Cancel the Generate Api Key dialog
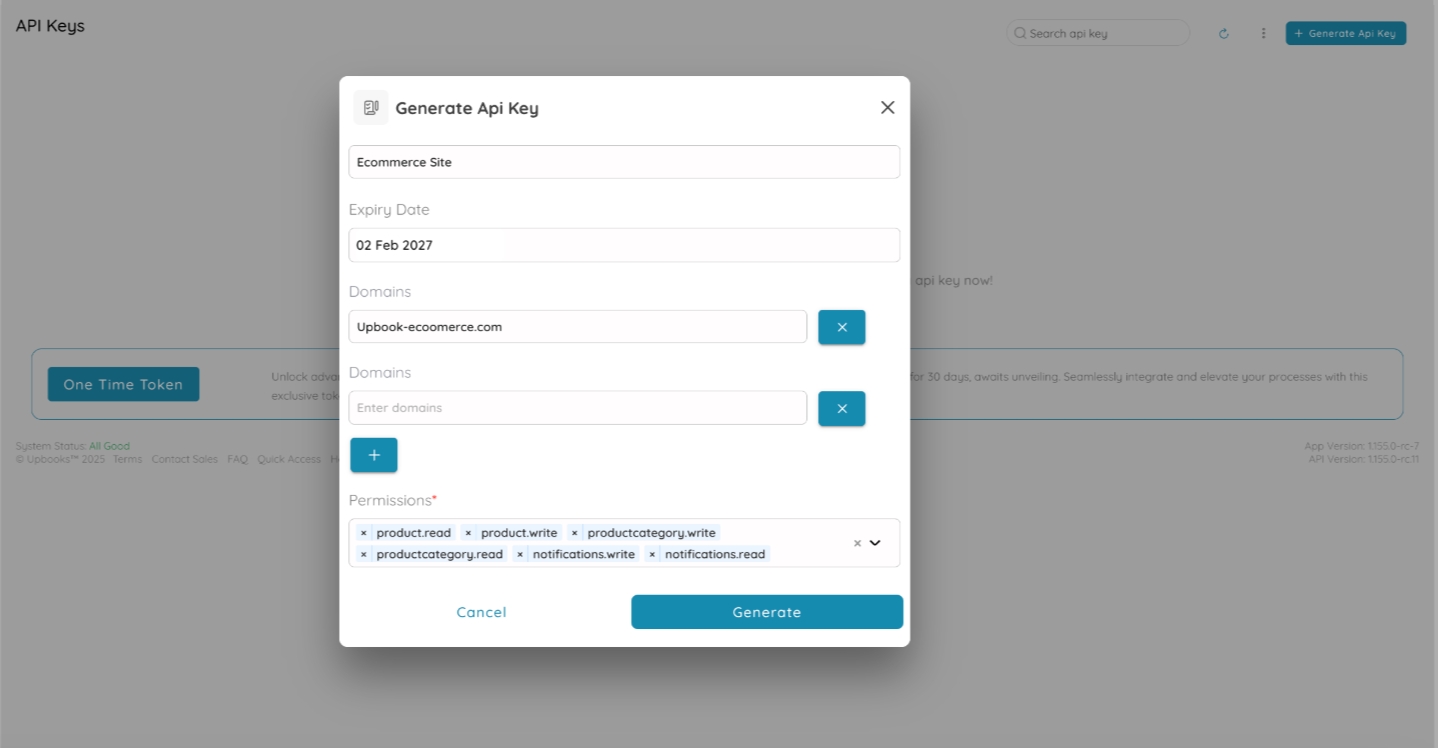 coord(481,612)
